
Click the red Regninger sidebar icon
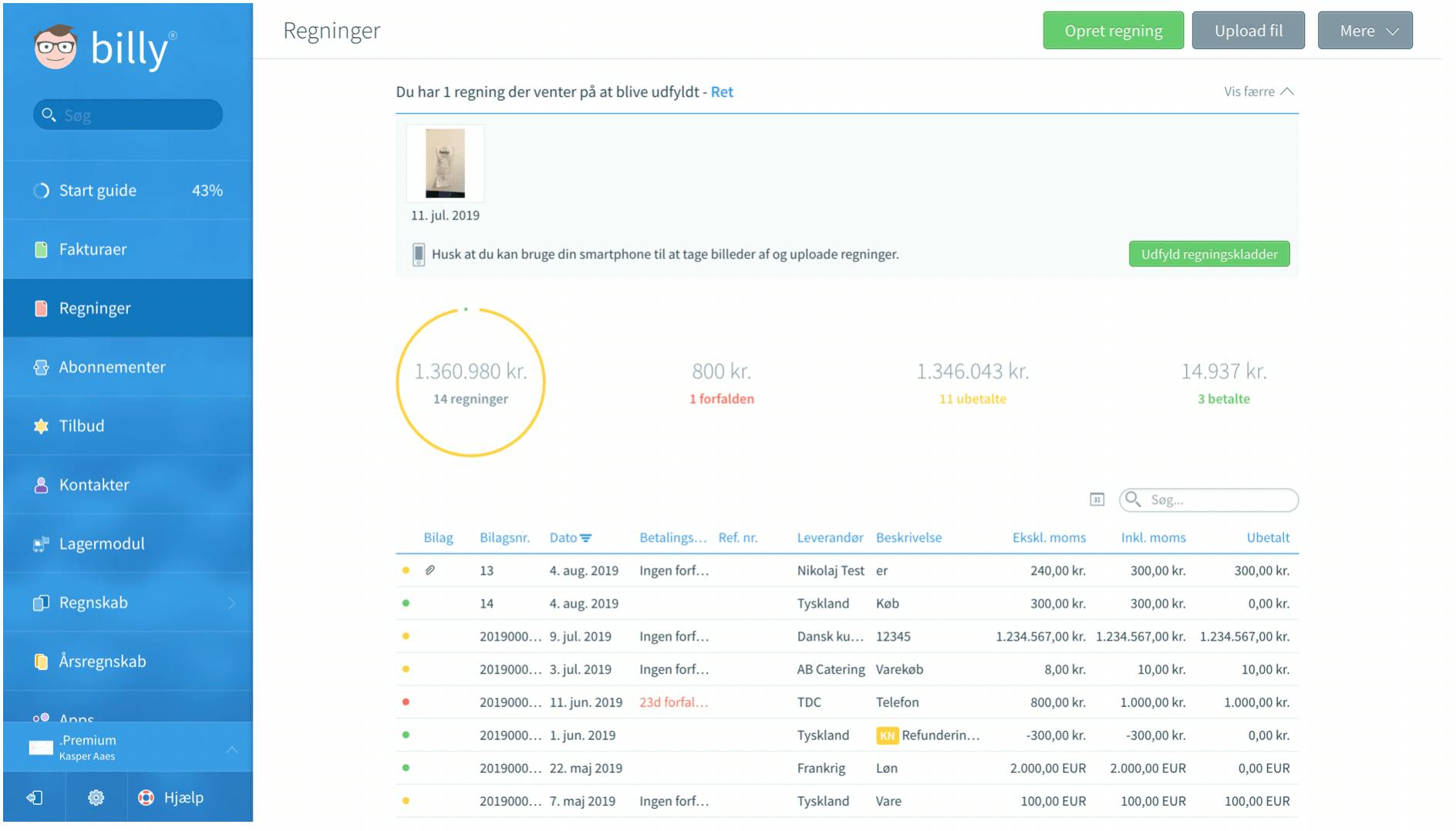pos(42,308)
